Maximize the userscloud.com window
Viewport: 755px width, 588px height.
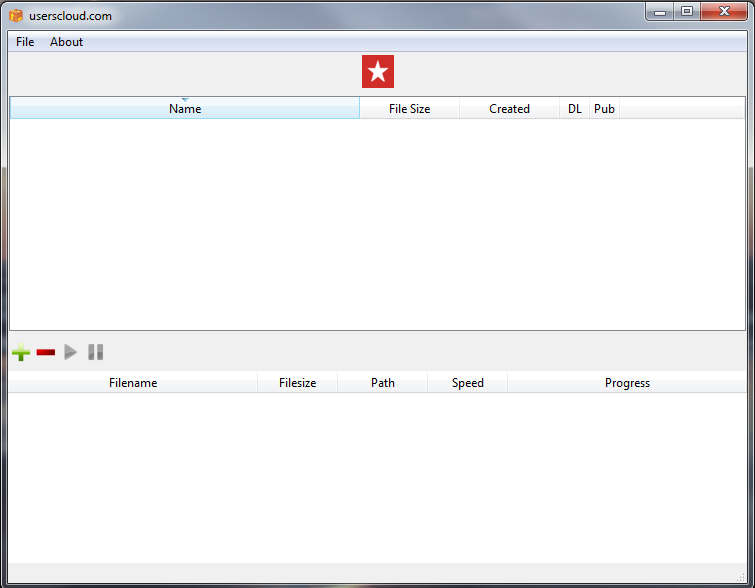pyautogui.click(x=687, y=12)
